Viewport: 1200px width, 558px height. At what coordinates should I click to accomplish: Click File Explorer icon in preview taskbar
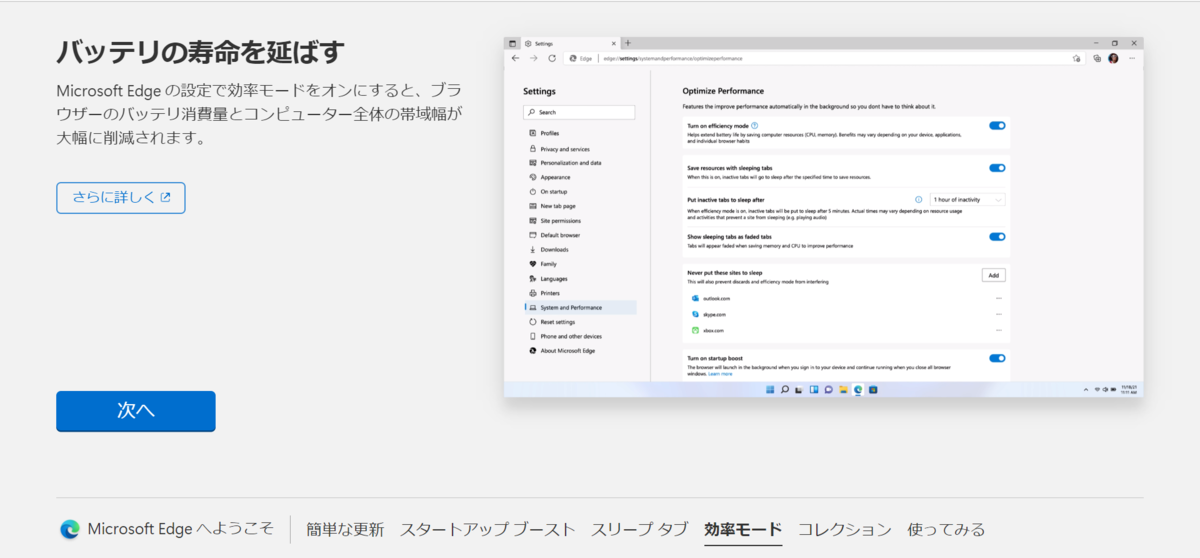pyautogui.click(x=843, y=389)
